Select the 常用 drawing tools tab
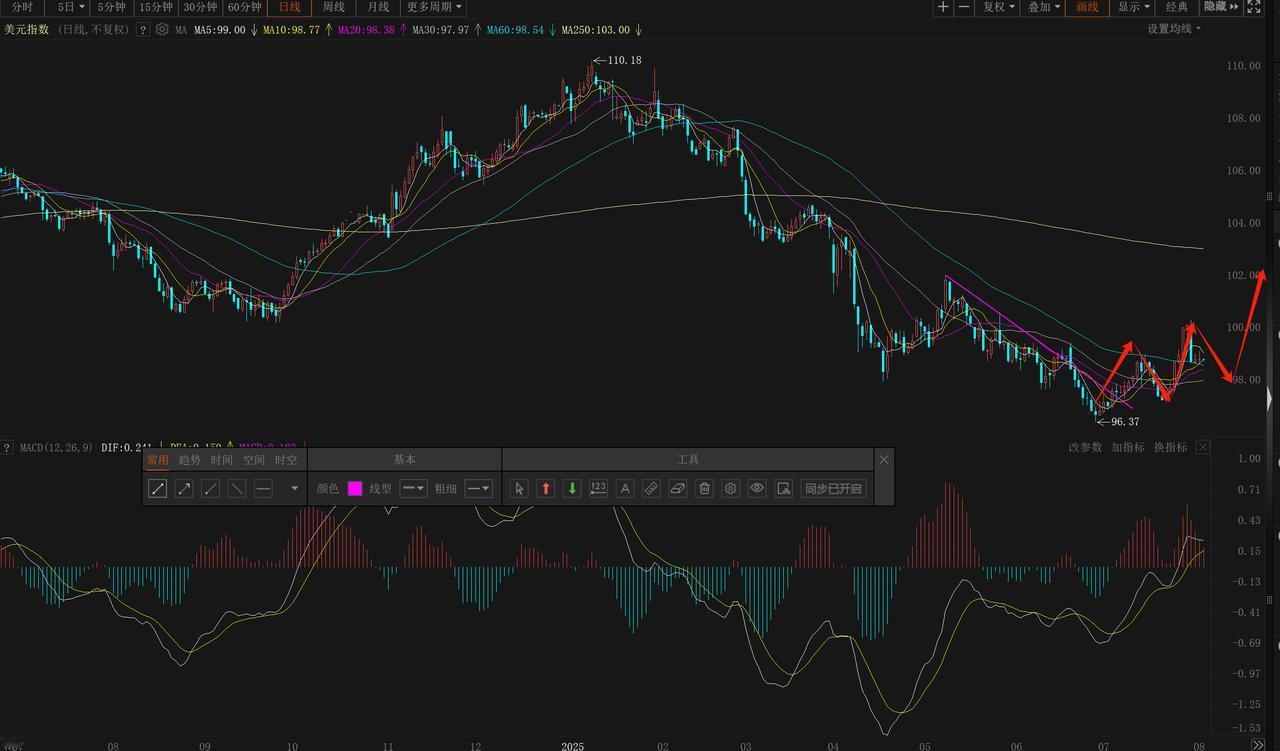The height and width of the screenshot is (751, 1280). [x=158, y=460]
